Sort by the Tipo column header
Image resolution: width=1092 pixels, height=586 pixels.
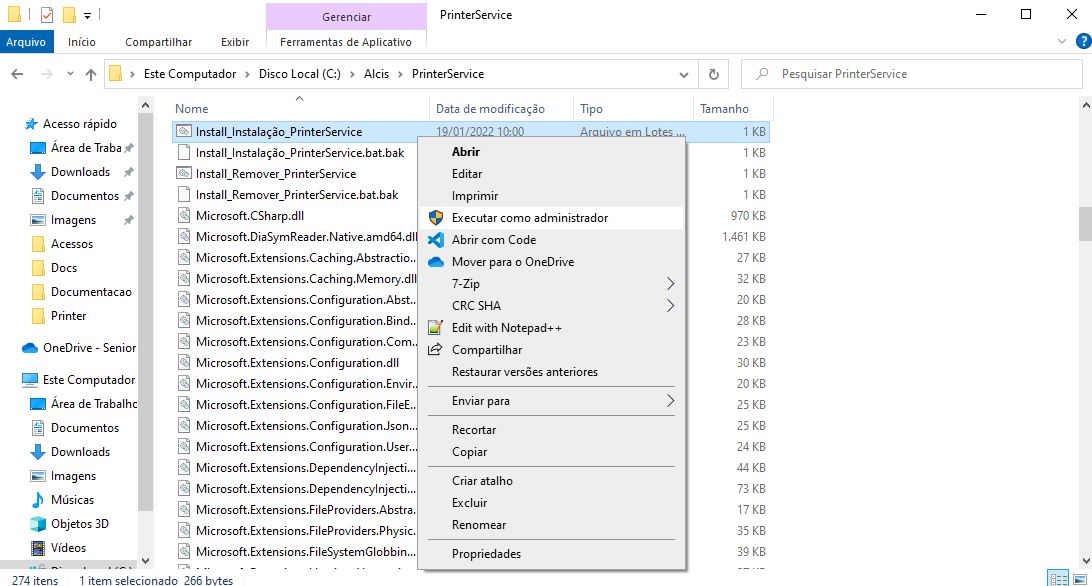591,109
